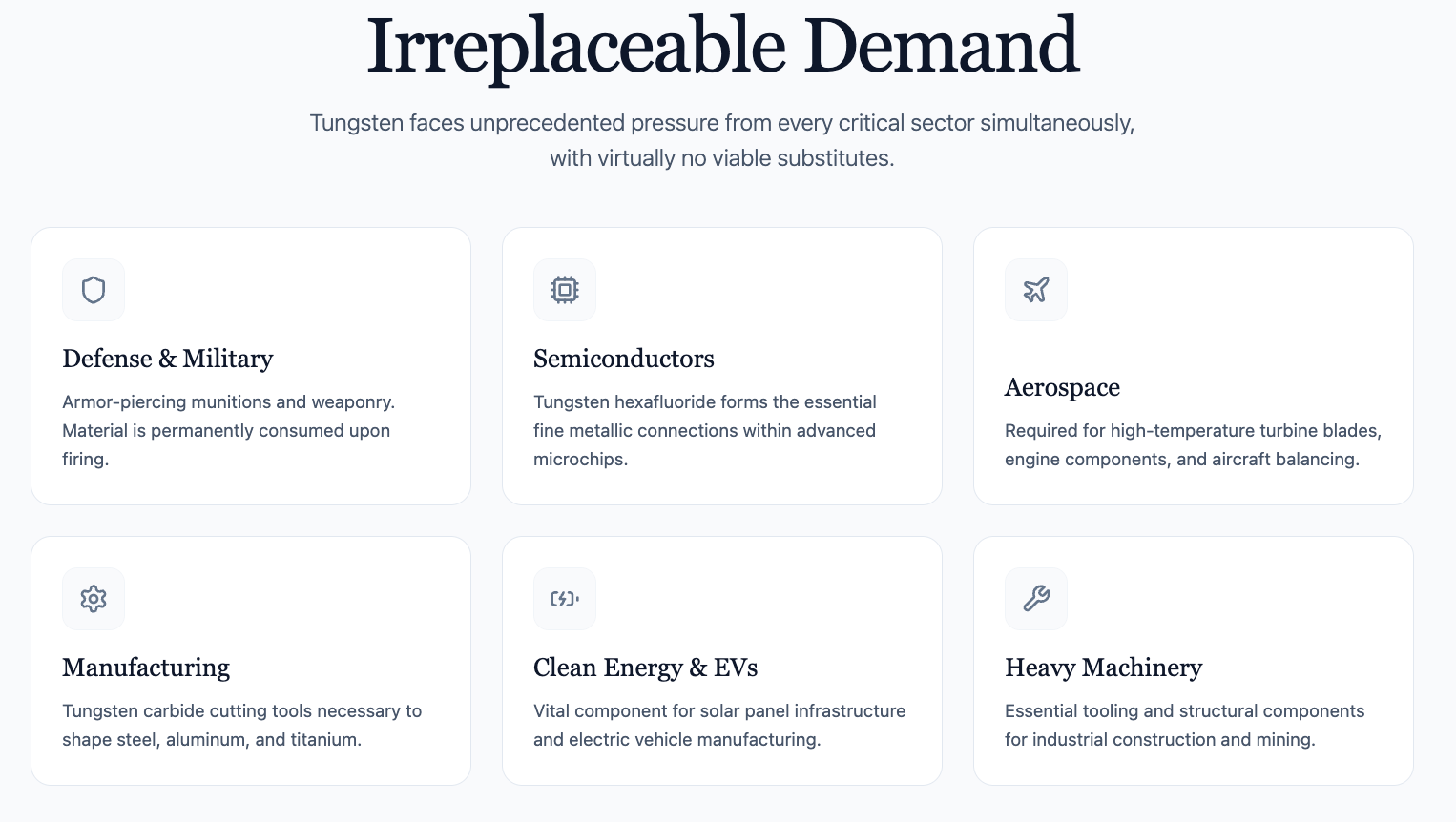Click the turbine blades description in Aerospace

pyautogui.click(x=1194, y=444)
